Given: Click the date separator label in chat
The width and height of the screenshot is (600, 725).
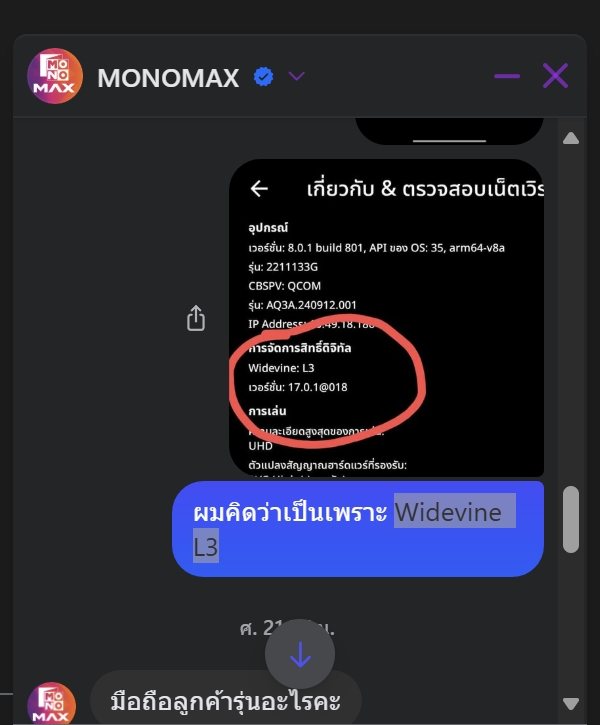Looking at the screenshot, I should [x=287, y=628].
